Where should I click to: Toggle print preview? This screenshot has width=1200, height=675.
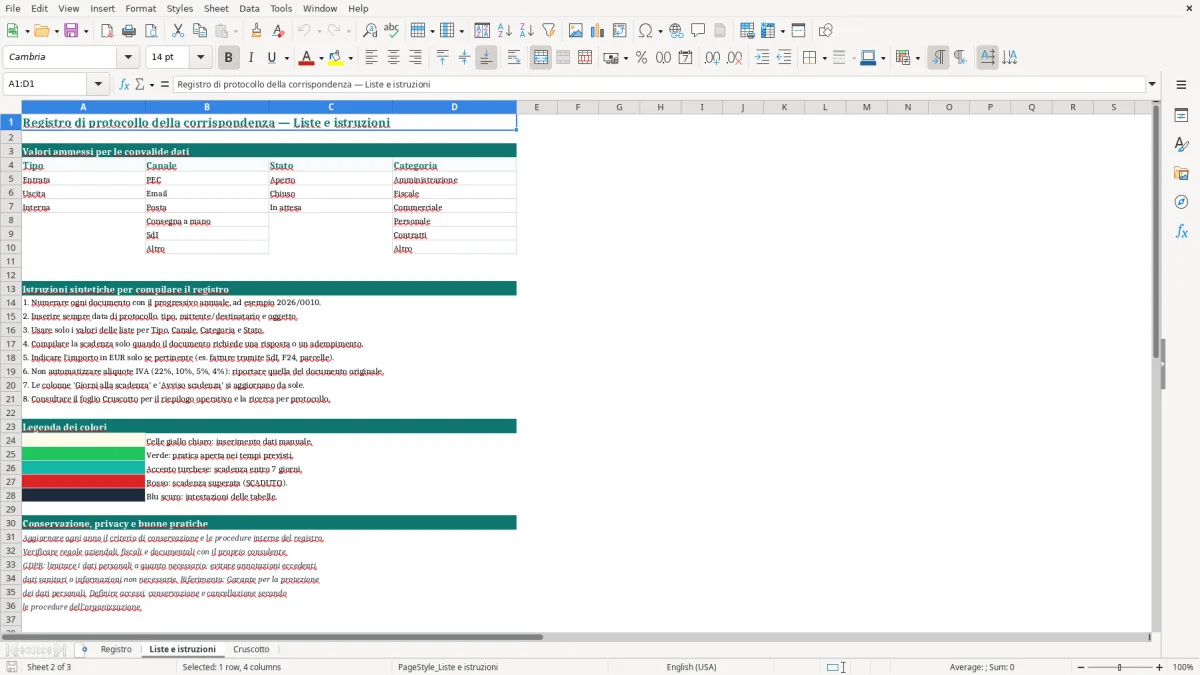point(149,31)
